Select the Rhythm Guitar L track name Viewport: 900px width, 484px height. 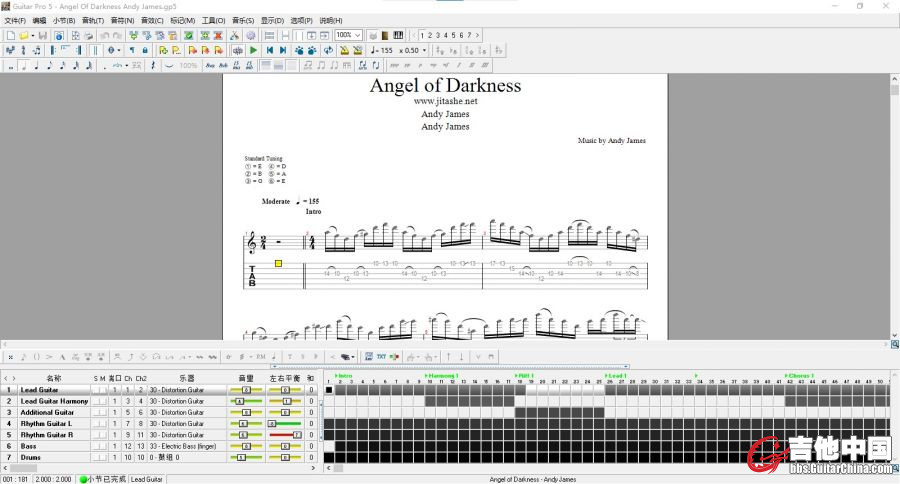tap(47, 423)
